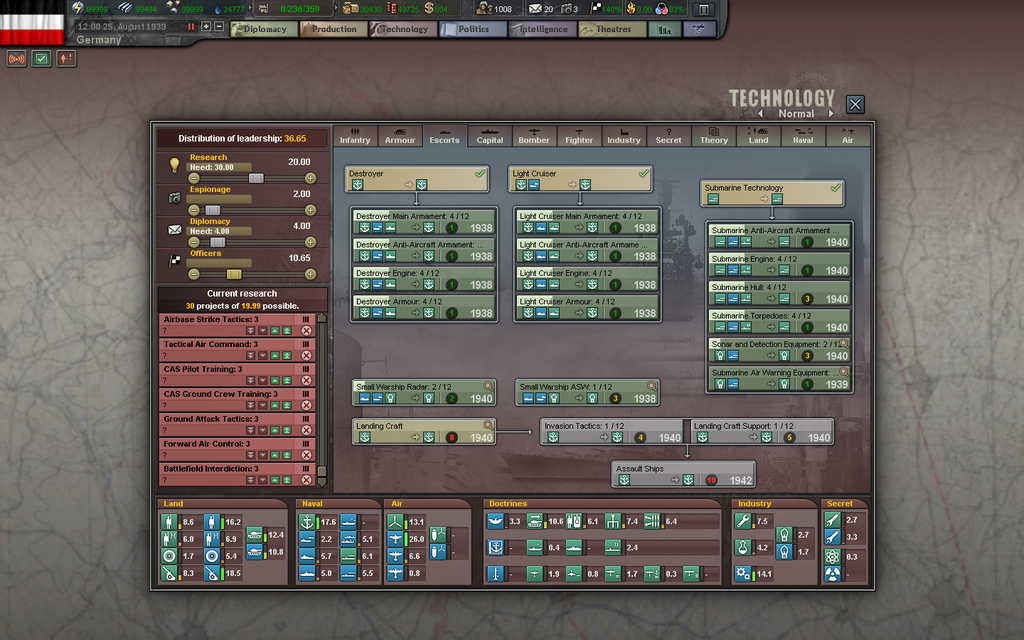The width and height of the screenshot is (1024, 640).
Task: Switch to the Bomber technology tab
Action: click(x=534, y=136)
